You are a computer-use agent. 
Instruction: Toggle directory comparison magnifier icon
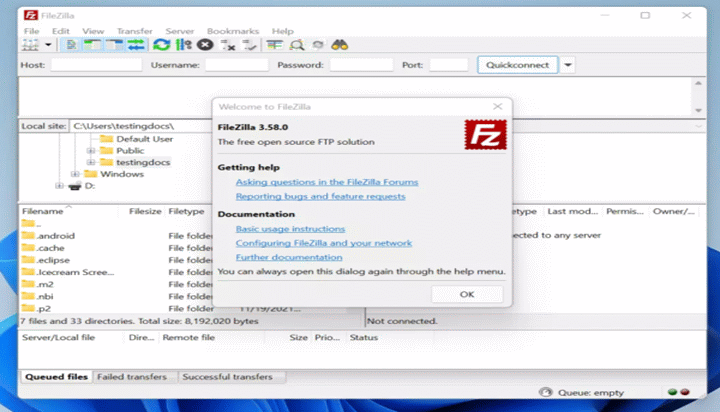pyautogui.click(x=297, y=45)
